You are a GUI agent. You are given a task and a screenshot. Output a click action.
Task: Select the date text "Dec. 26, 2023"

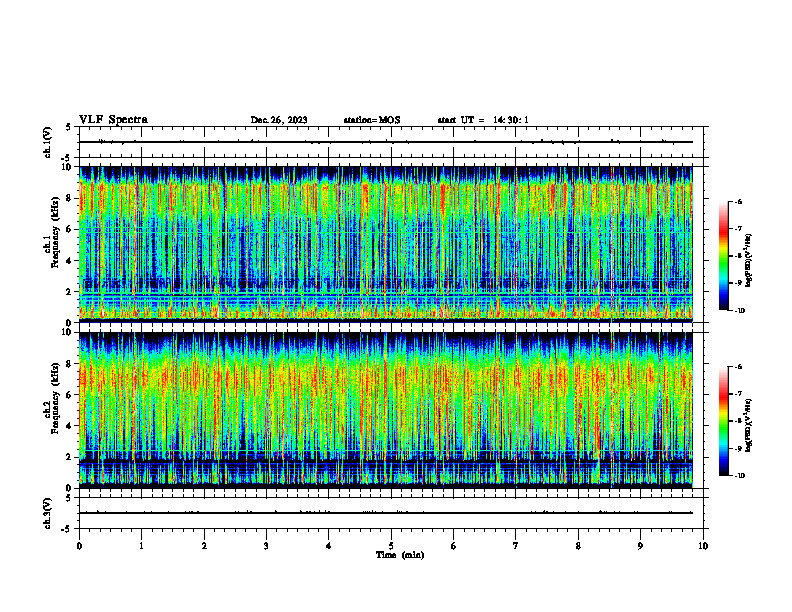tap(279, 120)
